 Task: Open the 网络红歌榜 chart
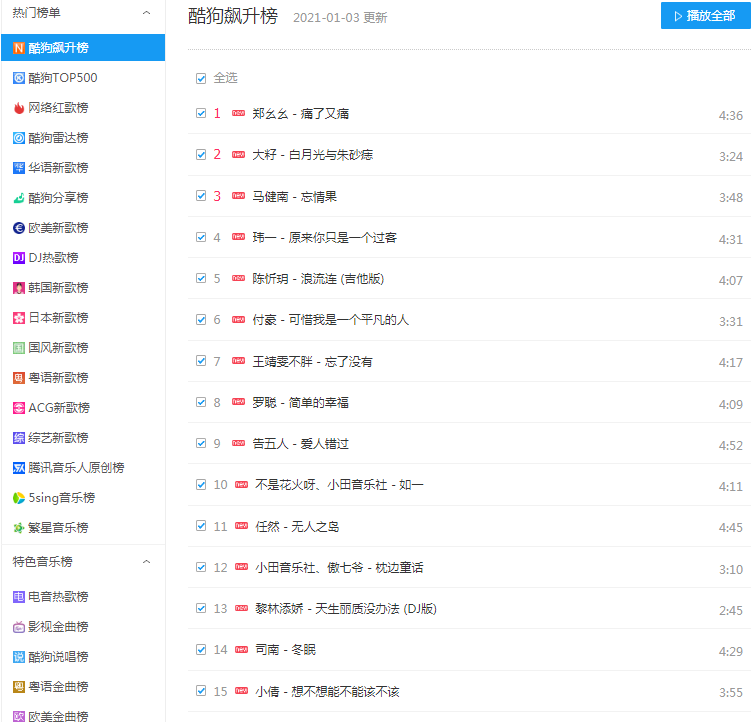[58, 108]
